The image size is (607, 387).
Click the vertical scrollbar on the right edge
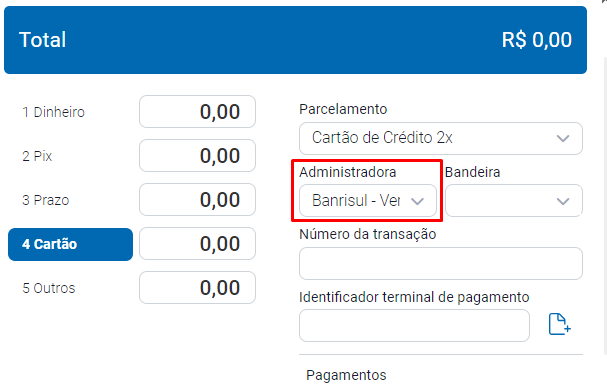point(605,205)
